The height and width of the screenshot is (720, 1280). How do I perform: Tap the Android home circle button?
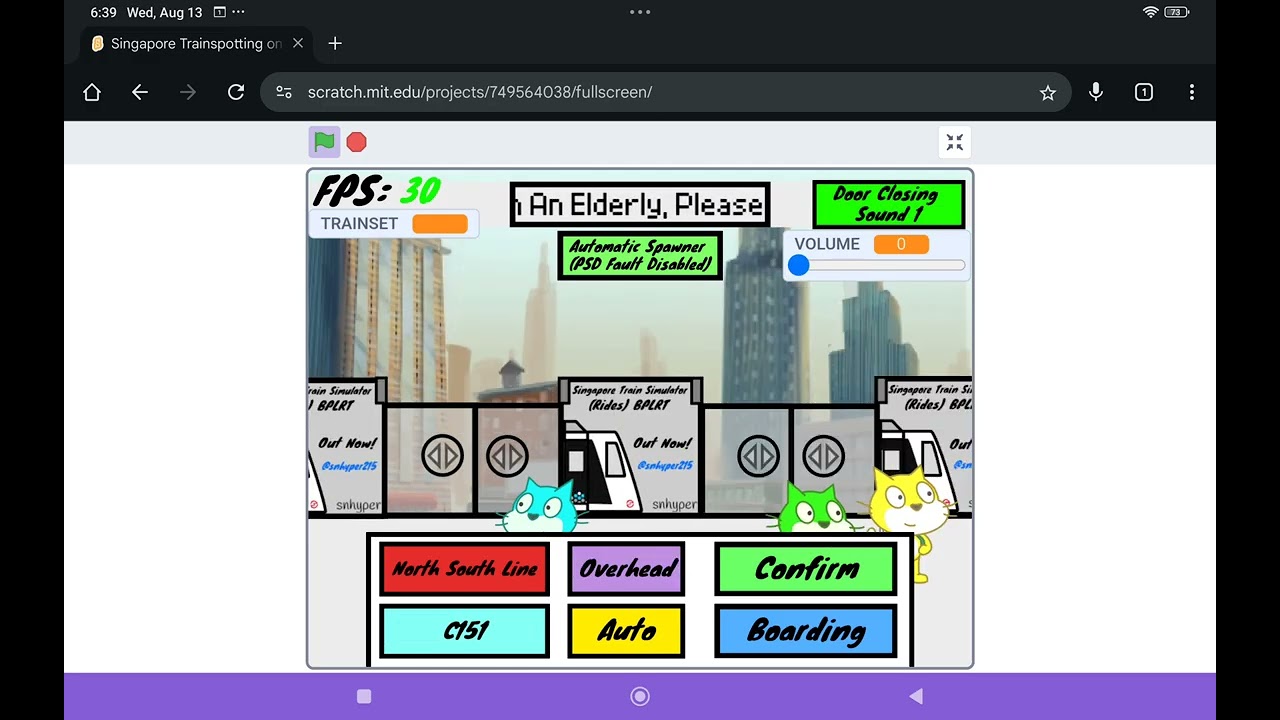pos(640,696)
